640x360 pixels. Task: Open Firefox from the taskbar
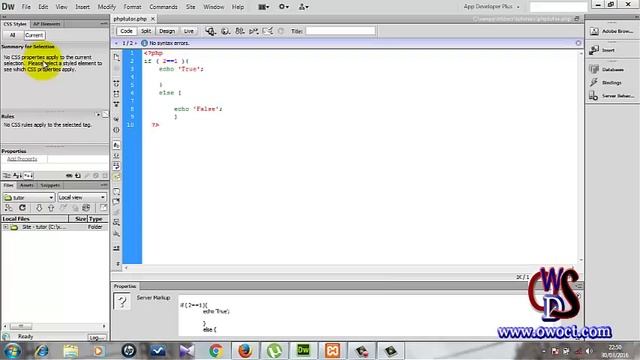[x=245, y=351]
